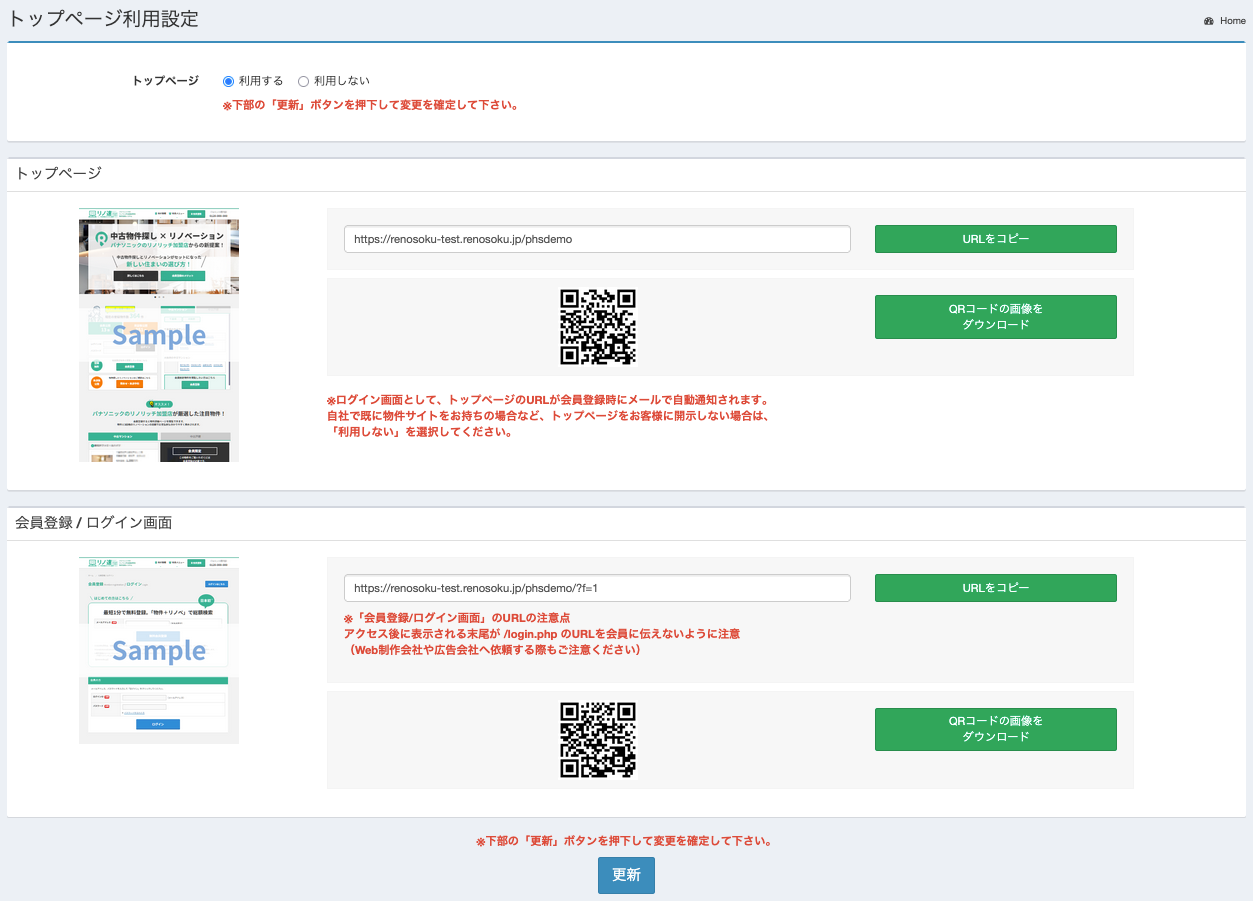Click the 会員登録 / ログイン画面 section heading
Image resolution: width=1253 pixels, height=901 pixels.
click(94, 522)
